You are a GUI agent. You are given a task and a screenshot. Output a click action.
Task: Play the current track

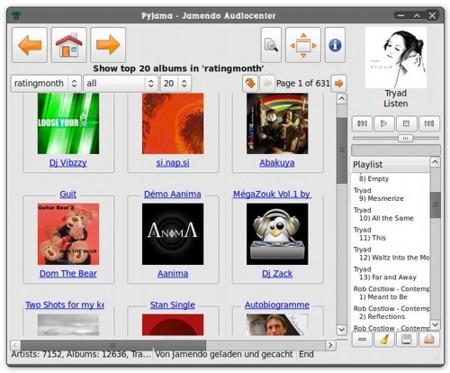point(384,124)
